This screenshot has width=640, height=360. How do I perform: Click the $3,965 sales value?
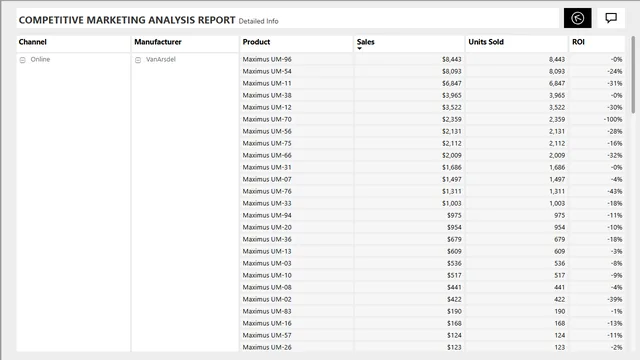coord(451,95)
